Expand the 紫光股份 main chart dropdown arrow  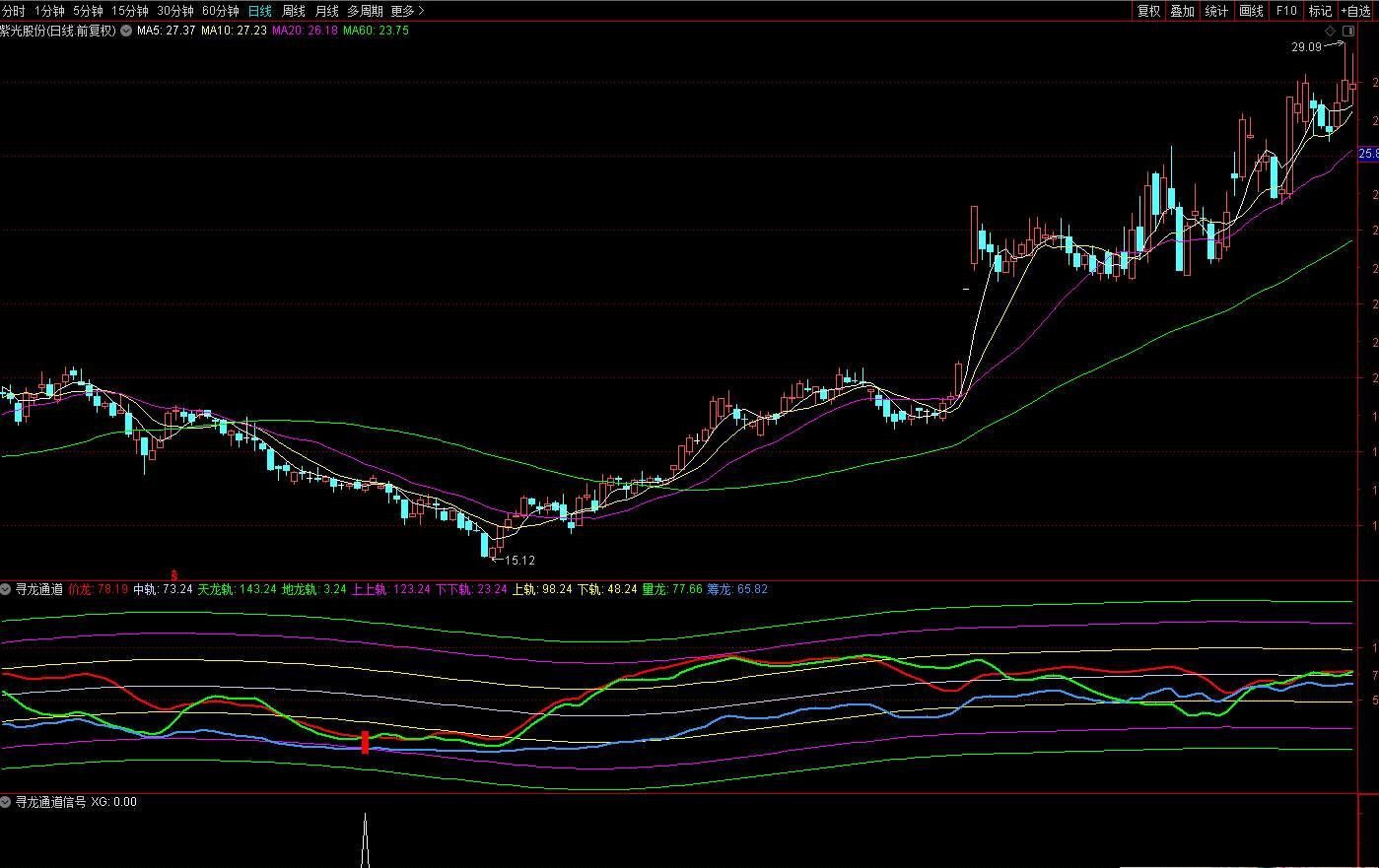coord(125,31)
